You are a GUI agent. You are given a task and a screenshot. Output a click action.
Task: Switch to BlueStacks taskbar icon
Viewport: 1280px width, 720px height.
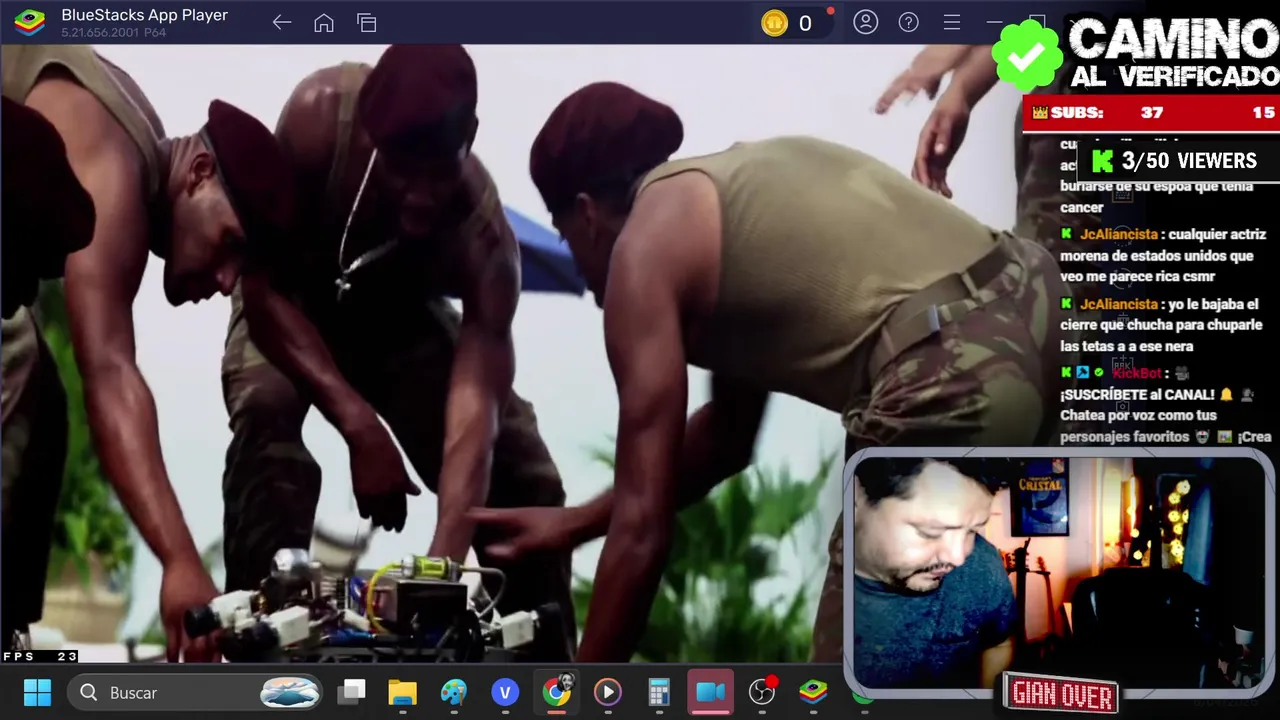pos(813,692)
